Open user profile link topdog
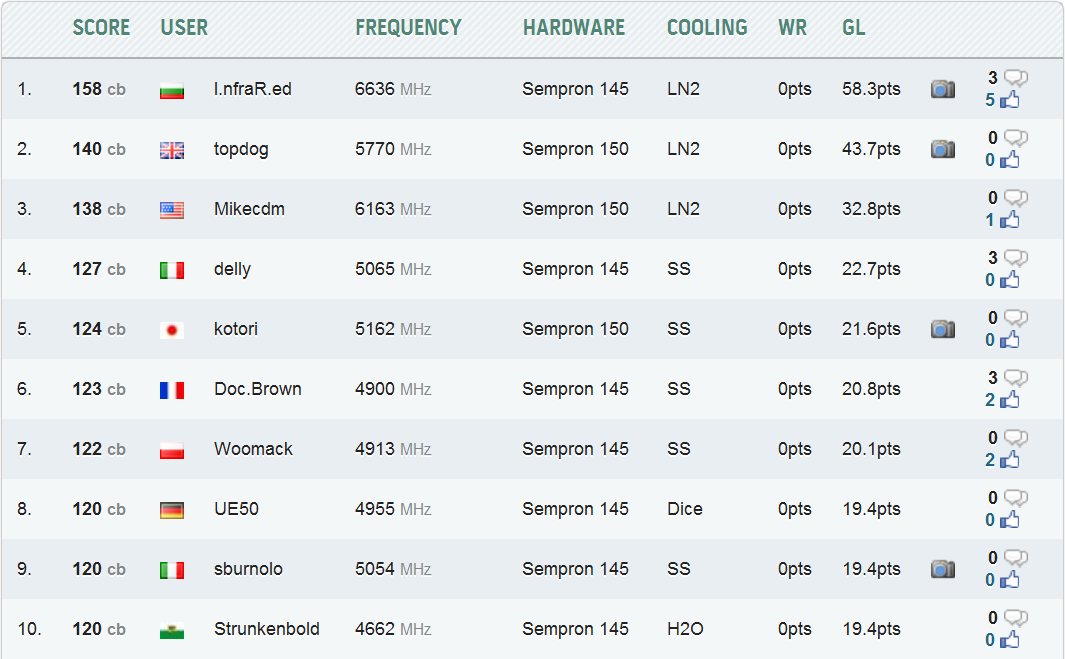 [x=241, y=149]
